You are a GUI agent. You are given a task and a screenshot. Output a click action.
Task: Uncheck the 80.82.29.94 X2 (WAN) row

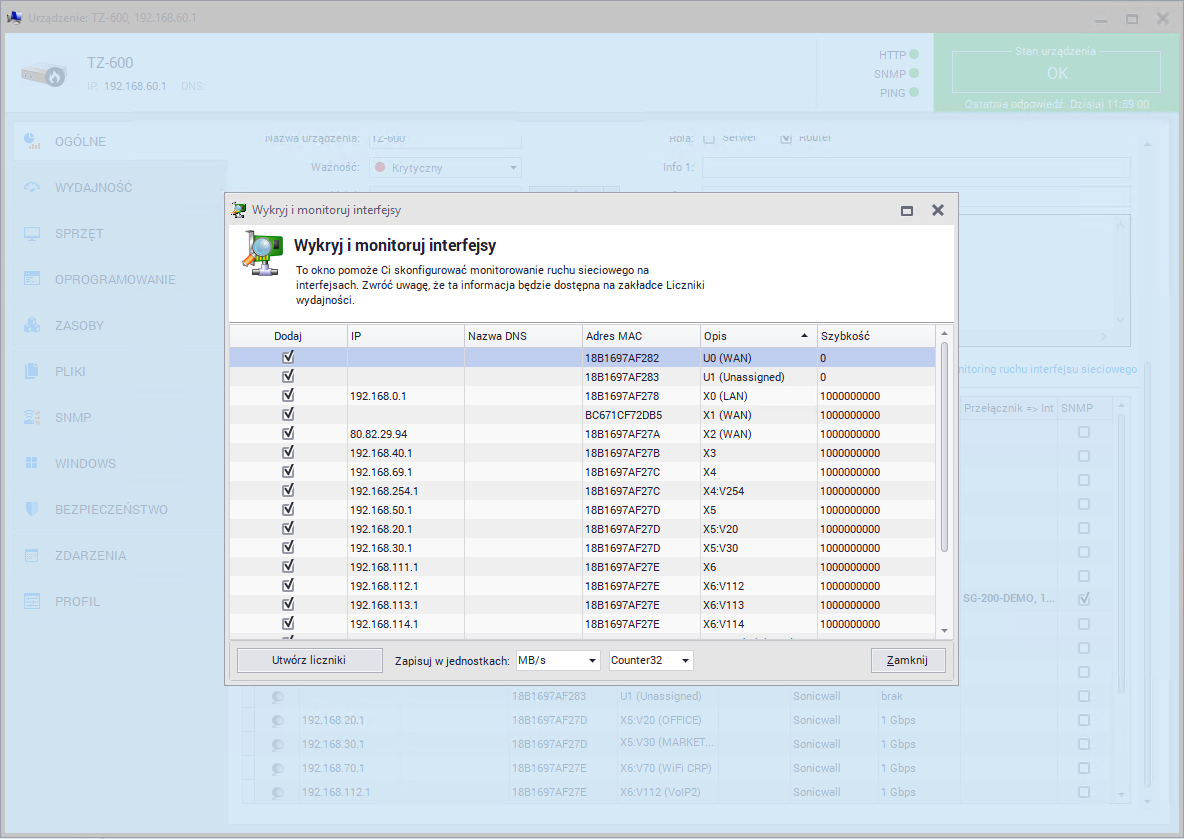[288, 433]
